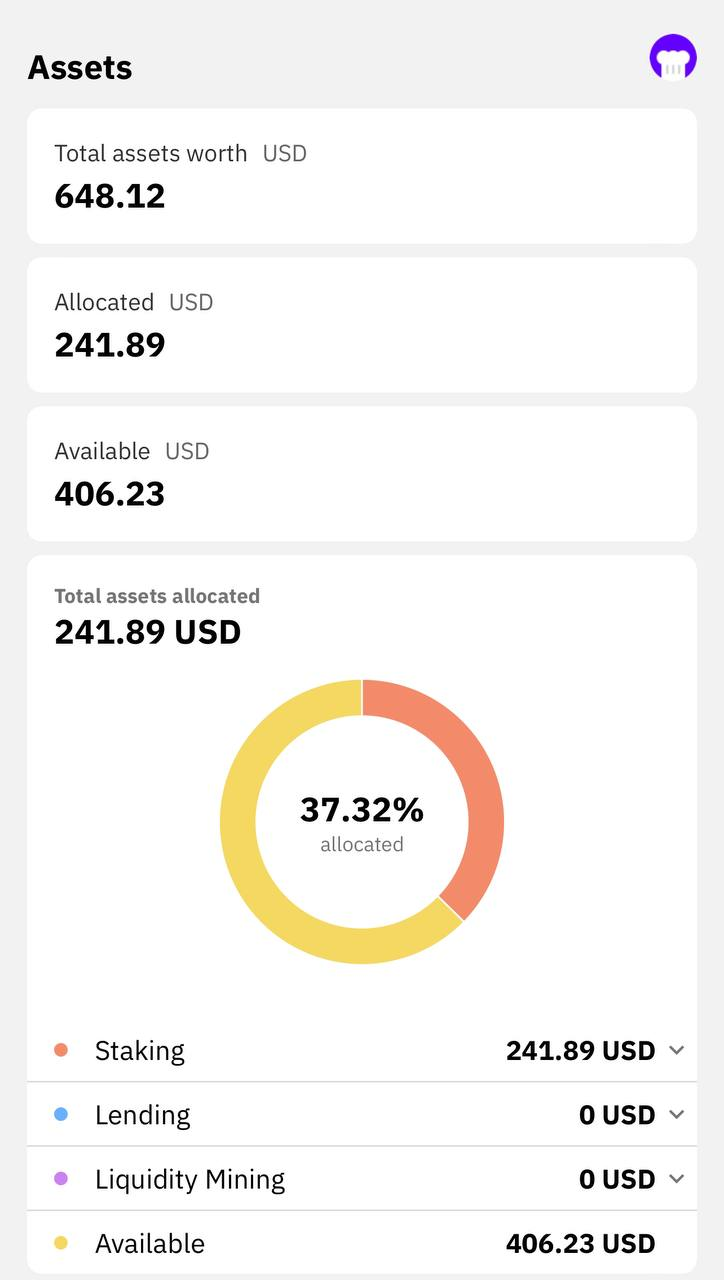
Task: Open the Allocated USD card
Action: click(362, 325)
